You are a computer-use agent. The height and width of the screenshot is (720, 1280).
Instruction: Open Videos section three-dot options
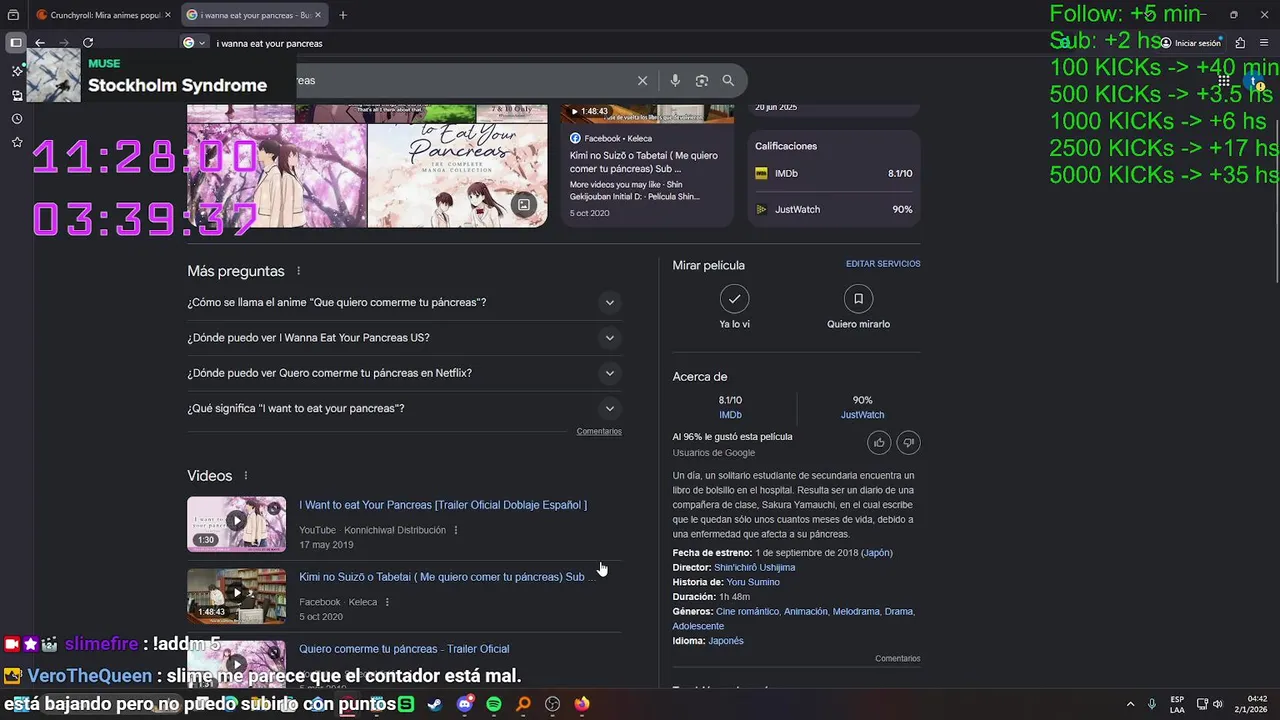point(245,476)
